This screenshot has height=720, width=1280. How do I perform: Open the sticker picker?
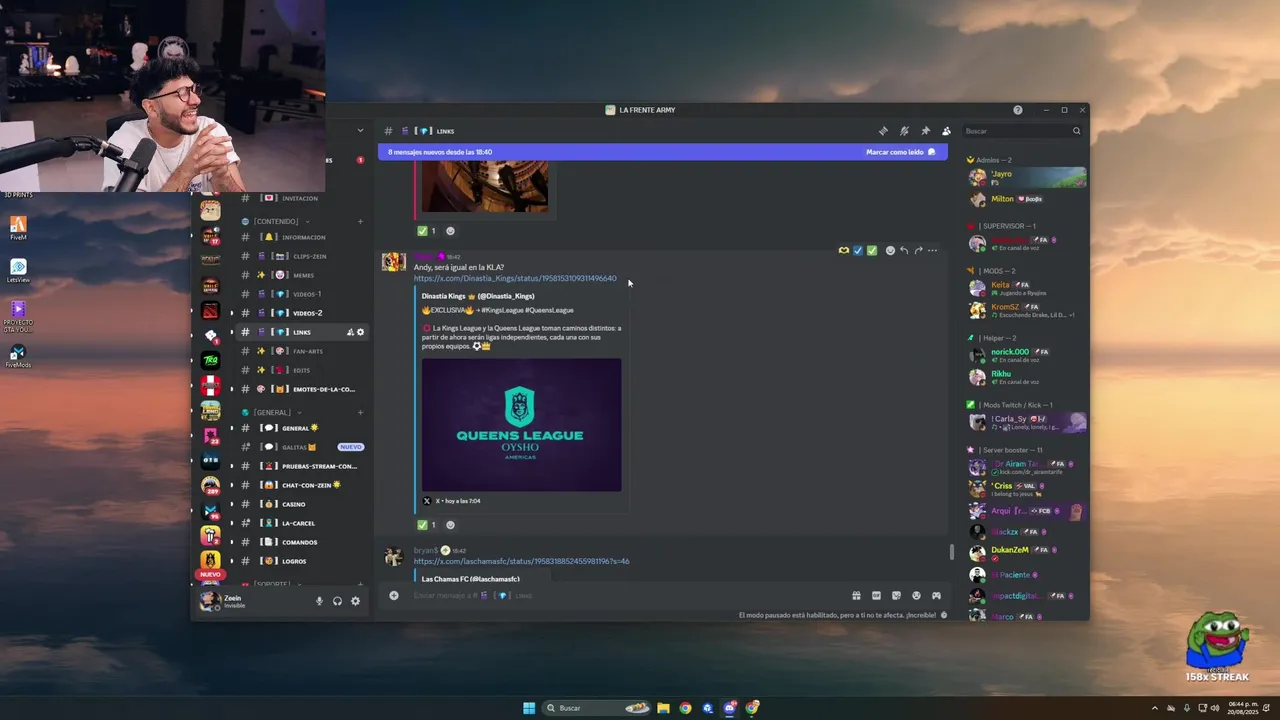tap(896, 595)
